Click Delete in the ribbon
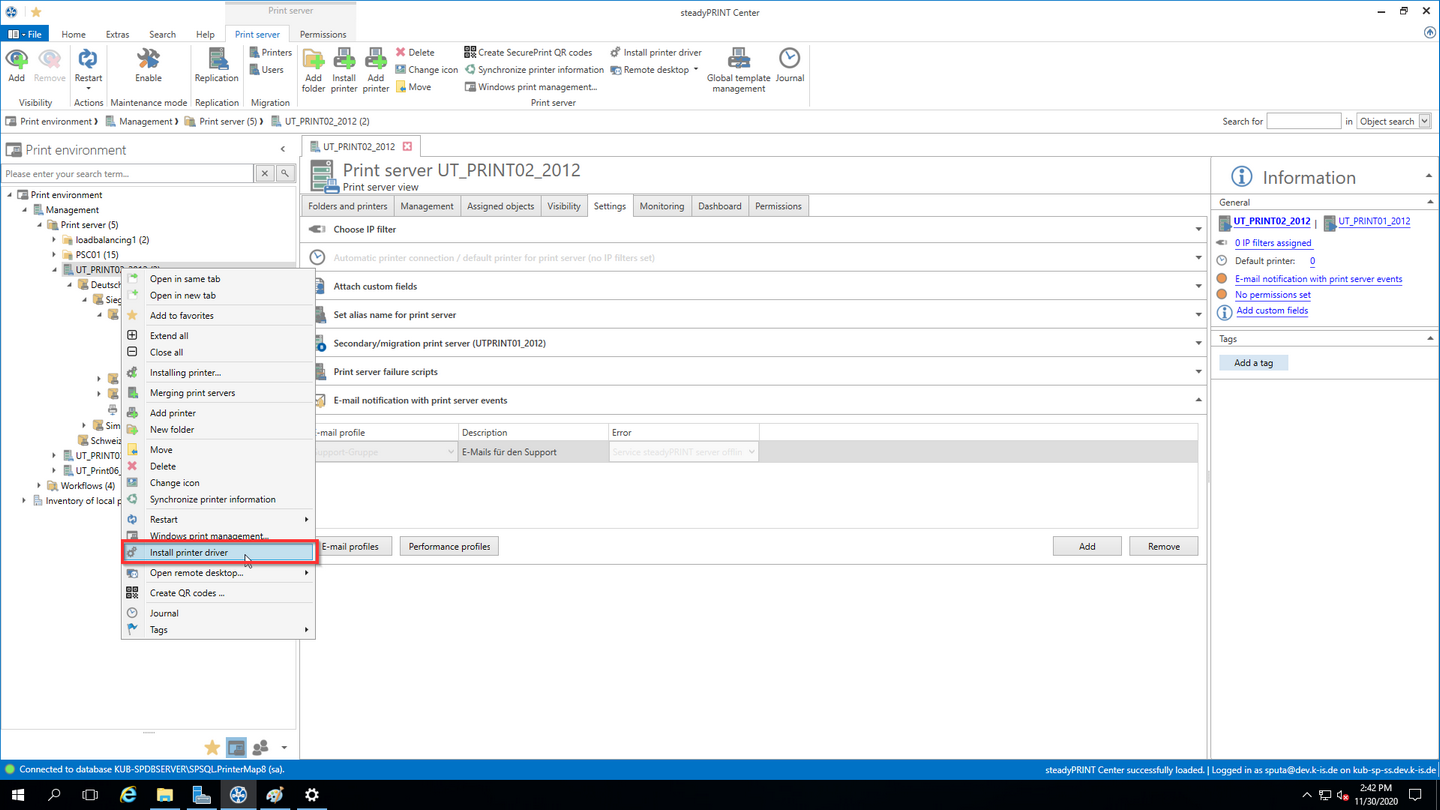Viewport: 1440px width, 810px height. click(x=415, y=52)
